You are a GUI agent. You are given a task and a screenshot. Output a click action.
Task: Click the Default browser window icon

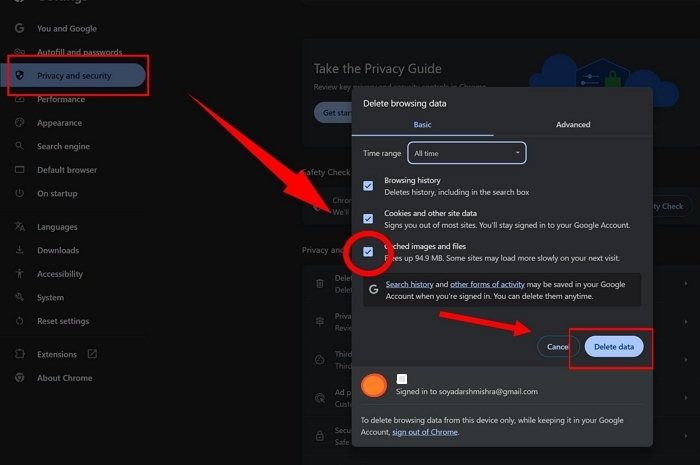coord(19,170)
